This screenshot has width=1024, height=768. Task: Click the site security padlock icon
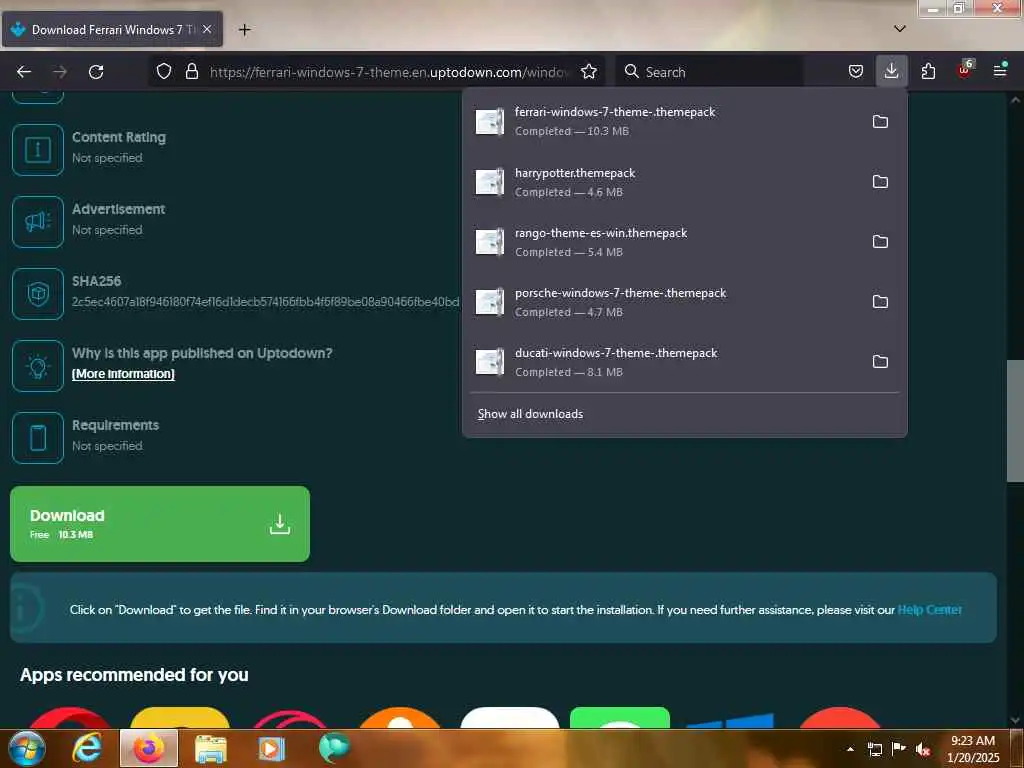tap(191, 72)
